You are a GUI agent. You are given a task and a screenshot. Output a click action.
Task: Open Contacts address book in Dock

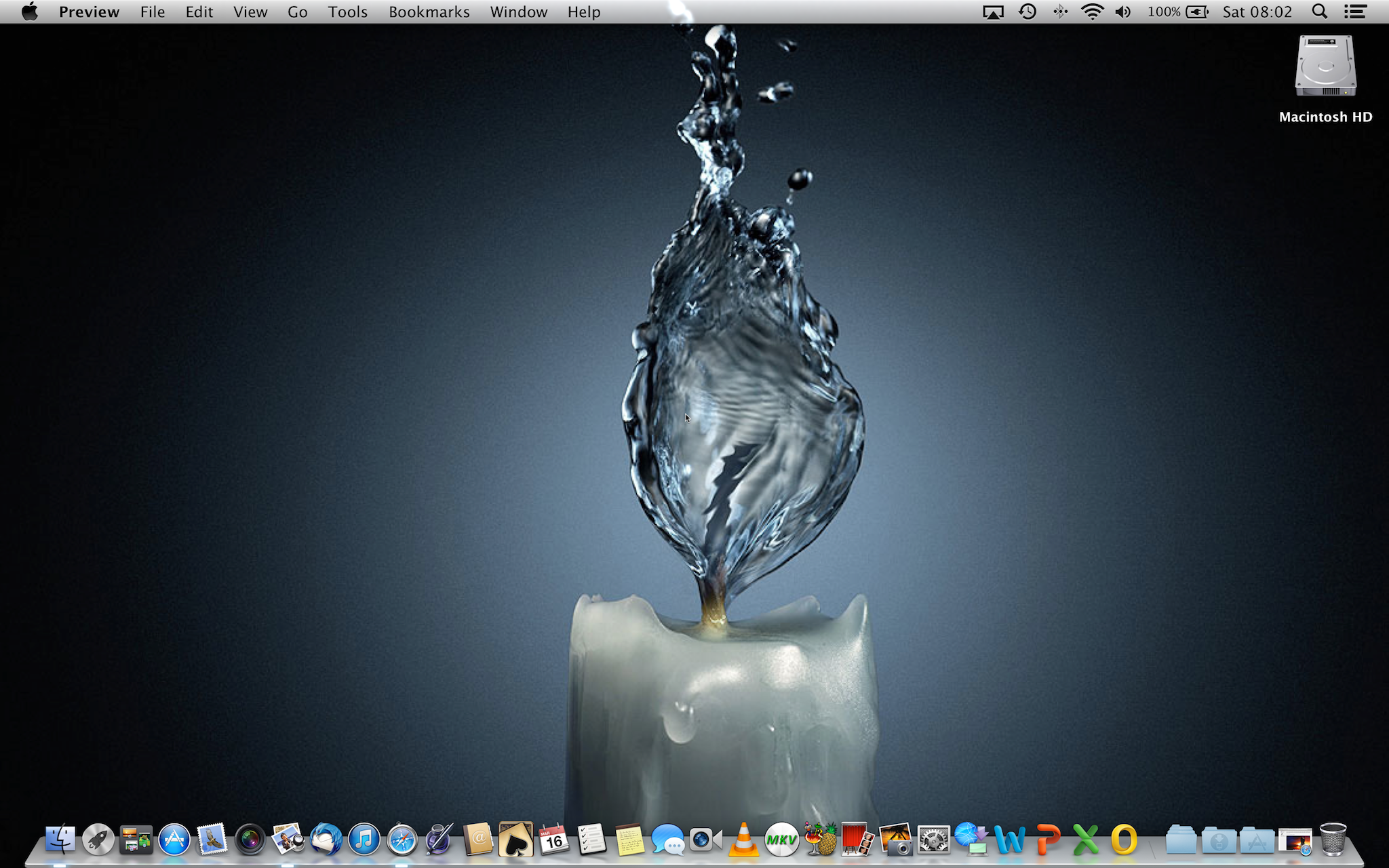click(x=477, y=840)
